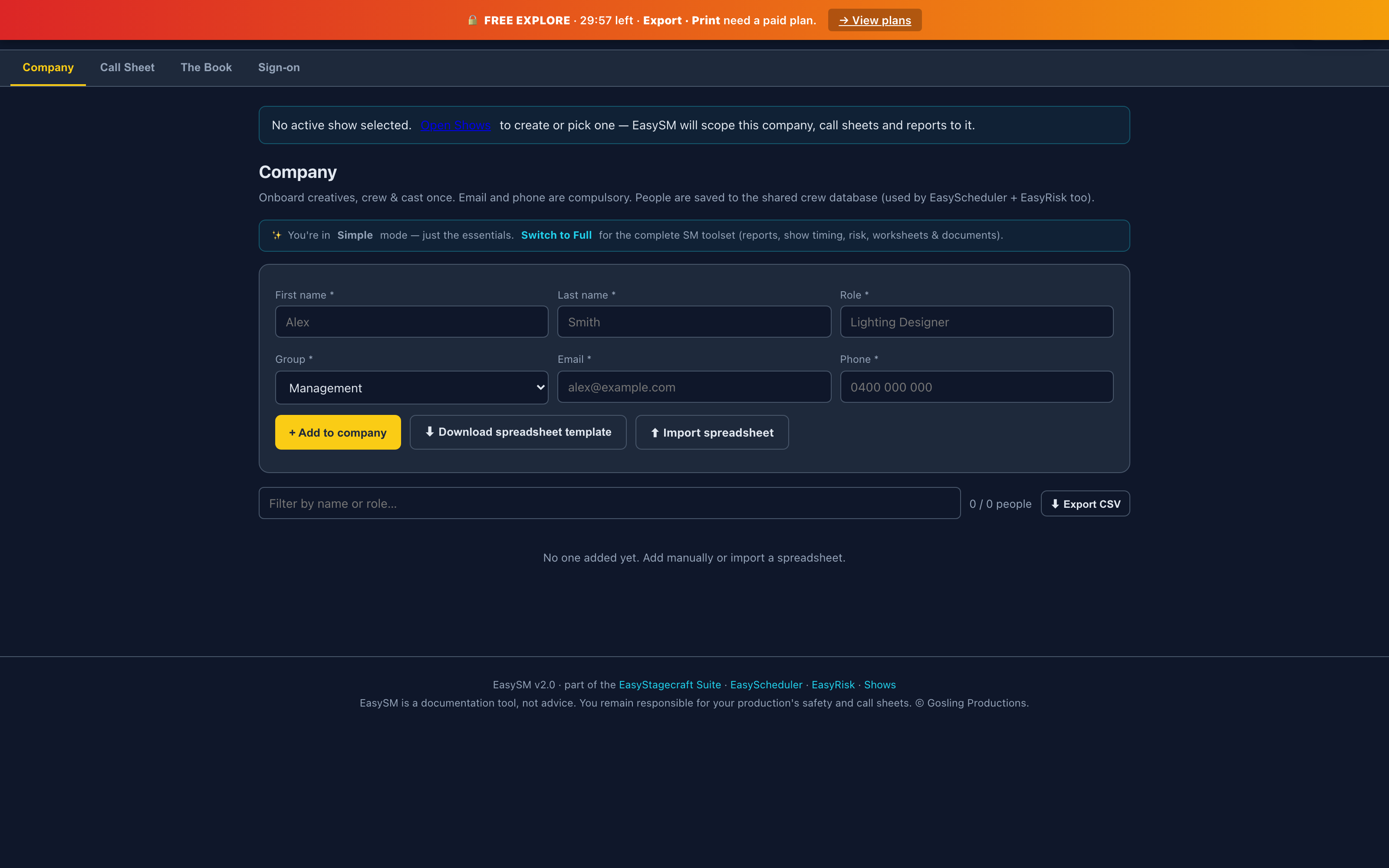The image size is (1389, 868).
Task: Expand the Group dropdown
Action: coord(411,388)
